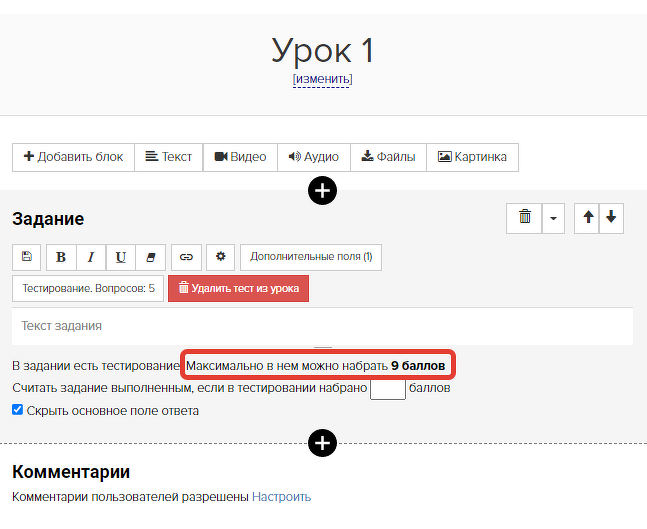Uncheck Скрыть основное поле ответа checkbox
The width and height of the screenshot is (647, 529).
coord(17,410)
